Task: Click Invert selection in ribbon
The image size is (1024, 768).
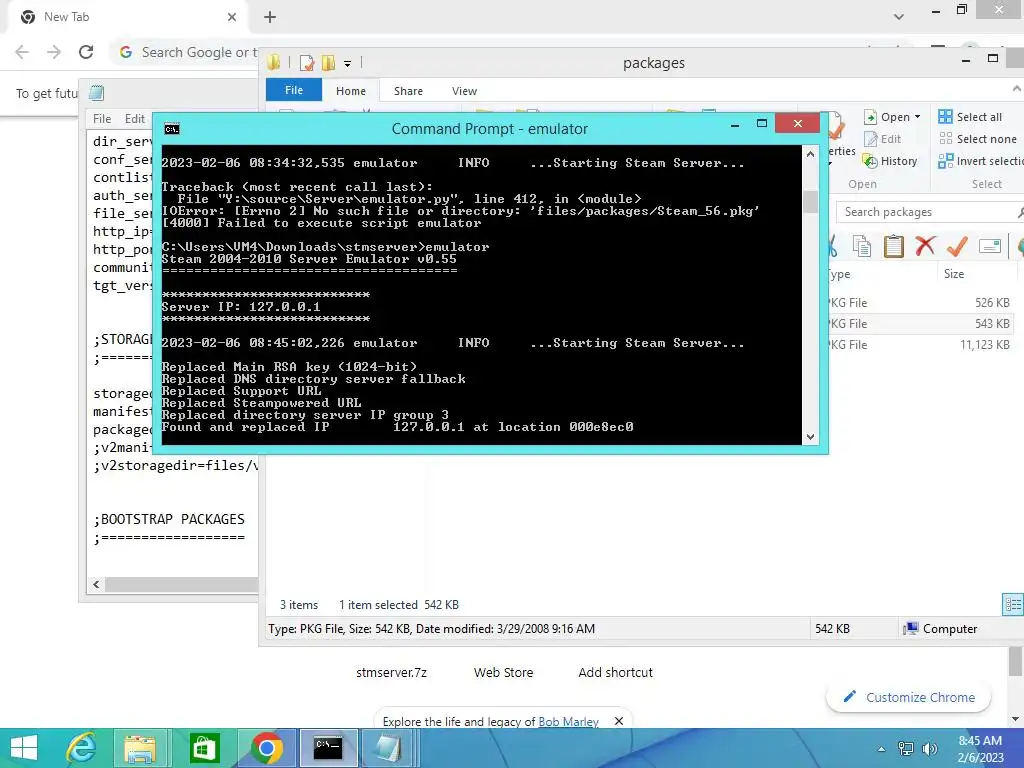Action: pos(980,161)
